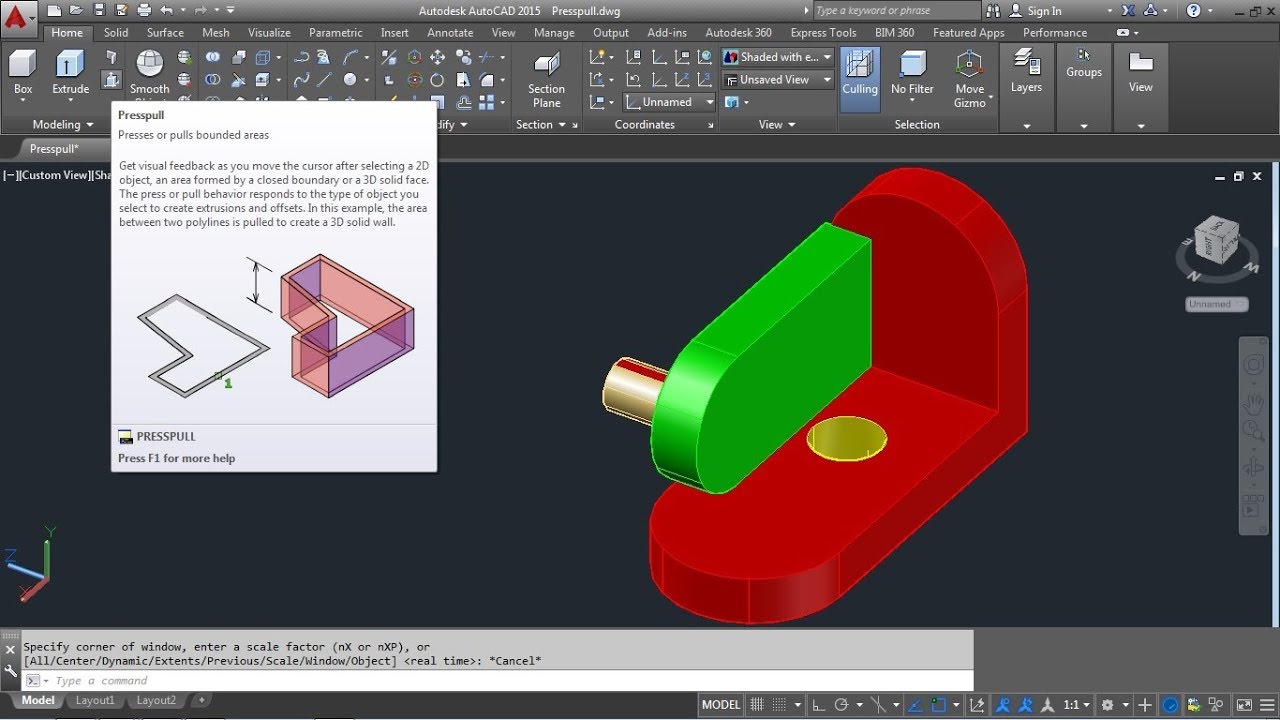Click the keyword or phrase search box
This screenshot has width=1280, height=720.
897,11
